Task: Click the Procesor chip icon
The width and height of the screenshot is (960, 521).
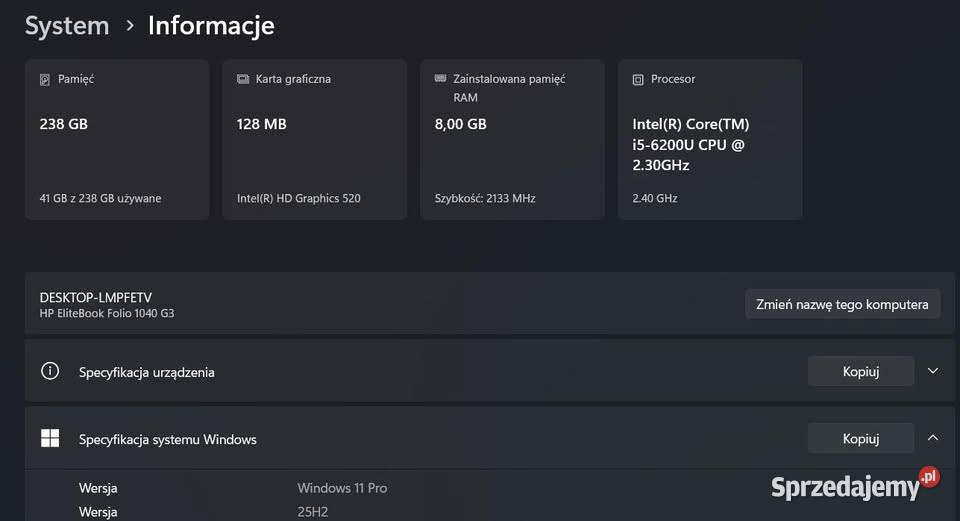Action: coord(638,80)
